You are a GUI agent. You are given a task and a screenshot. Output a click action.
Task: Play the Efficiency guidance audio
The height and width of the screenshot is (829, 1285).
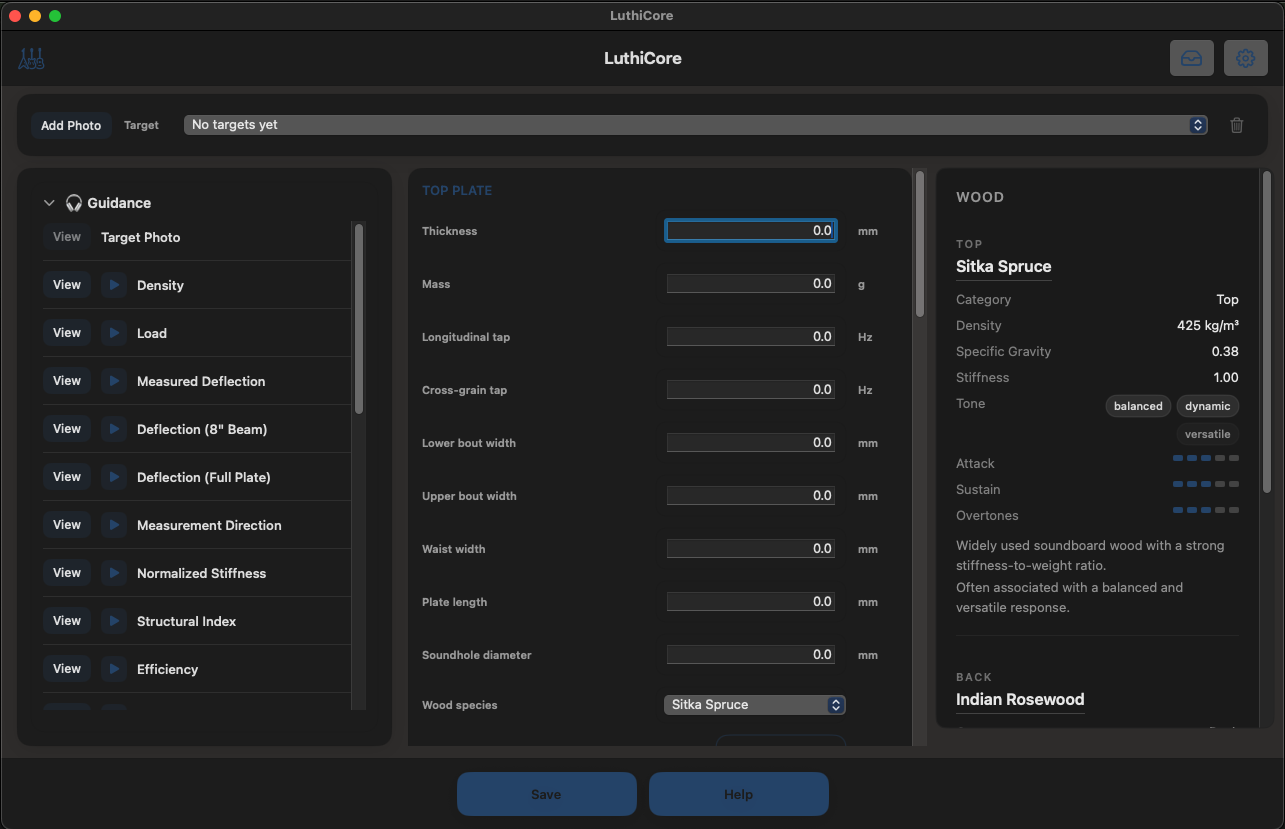coord(114,669)
